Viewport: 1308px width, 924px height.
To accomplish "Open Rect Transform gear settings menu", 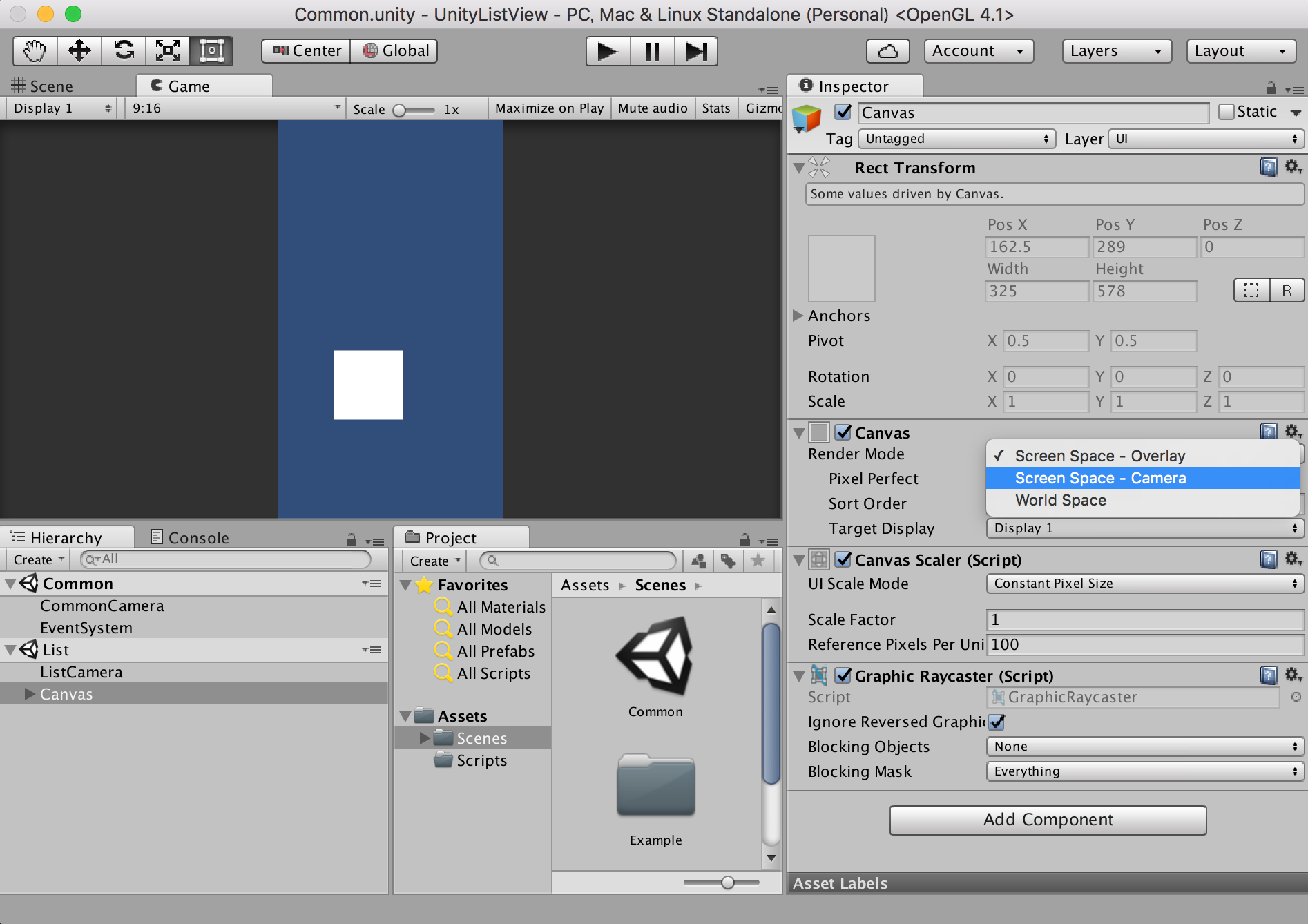I will click(1293, 167).
